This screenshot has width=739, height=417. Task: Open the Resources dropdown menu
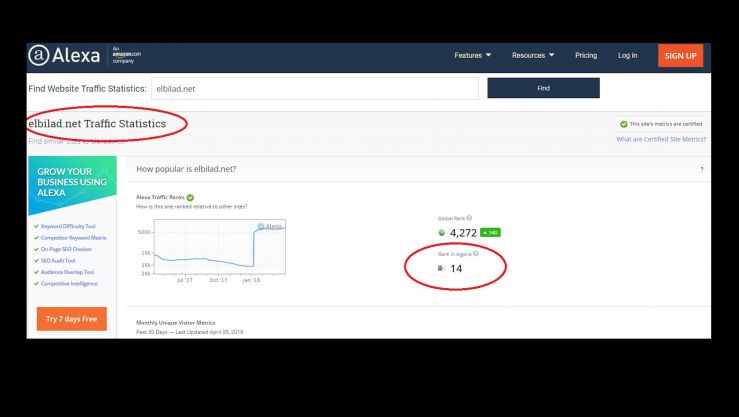[533, 56]
